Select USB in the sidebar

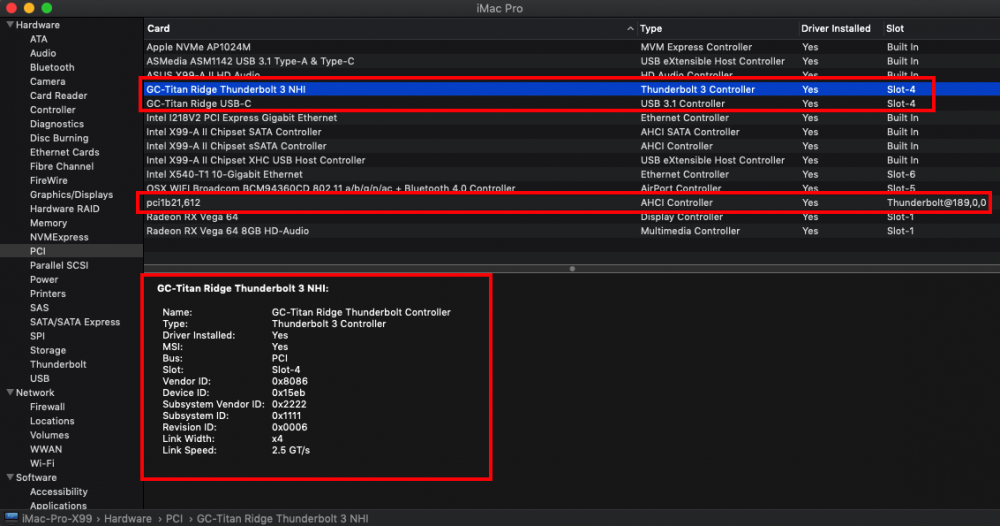pyautogui.click(x=40, y=379)
